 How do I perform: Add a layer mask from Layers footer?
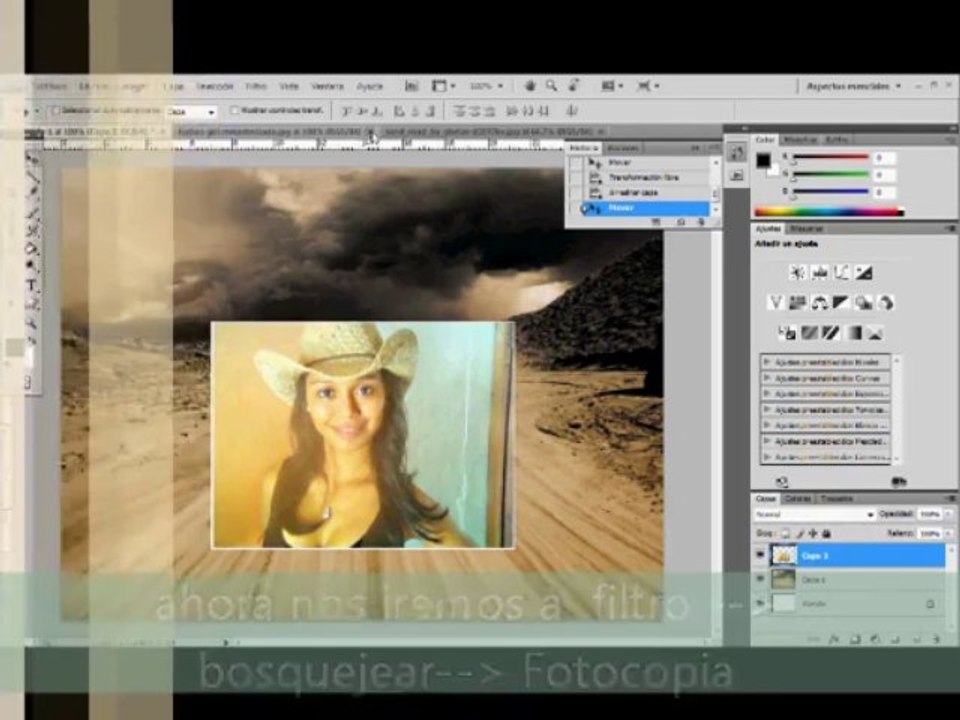click(x=855, y=639)
